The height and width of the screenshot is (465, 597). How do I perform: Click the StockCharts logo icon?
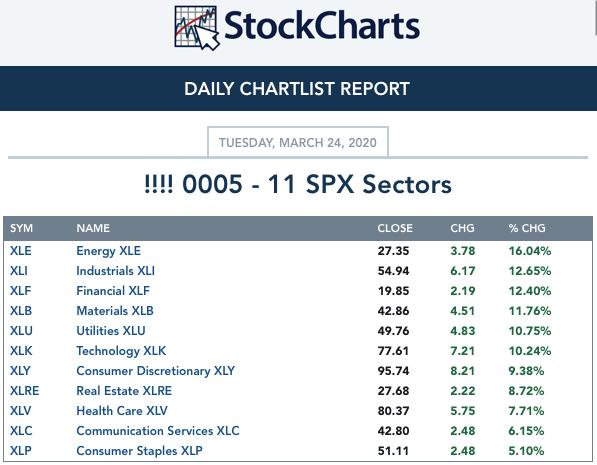(197, 28)
